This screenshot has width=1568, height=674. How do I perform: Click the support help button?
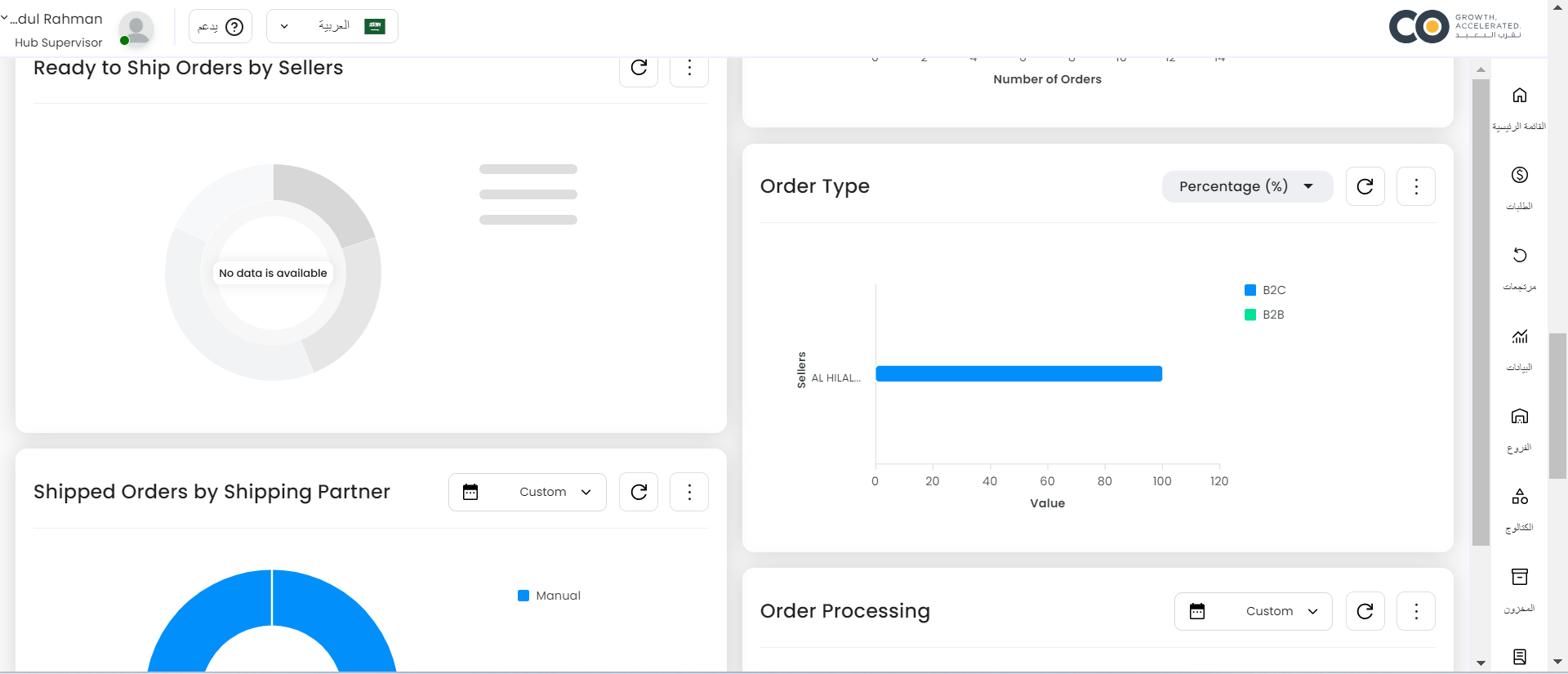click(x=220, y=26)
